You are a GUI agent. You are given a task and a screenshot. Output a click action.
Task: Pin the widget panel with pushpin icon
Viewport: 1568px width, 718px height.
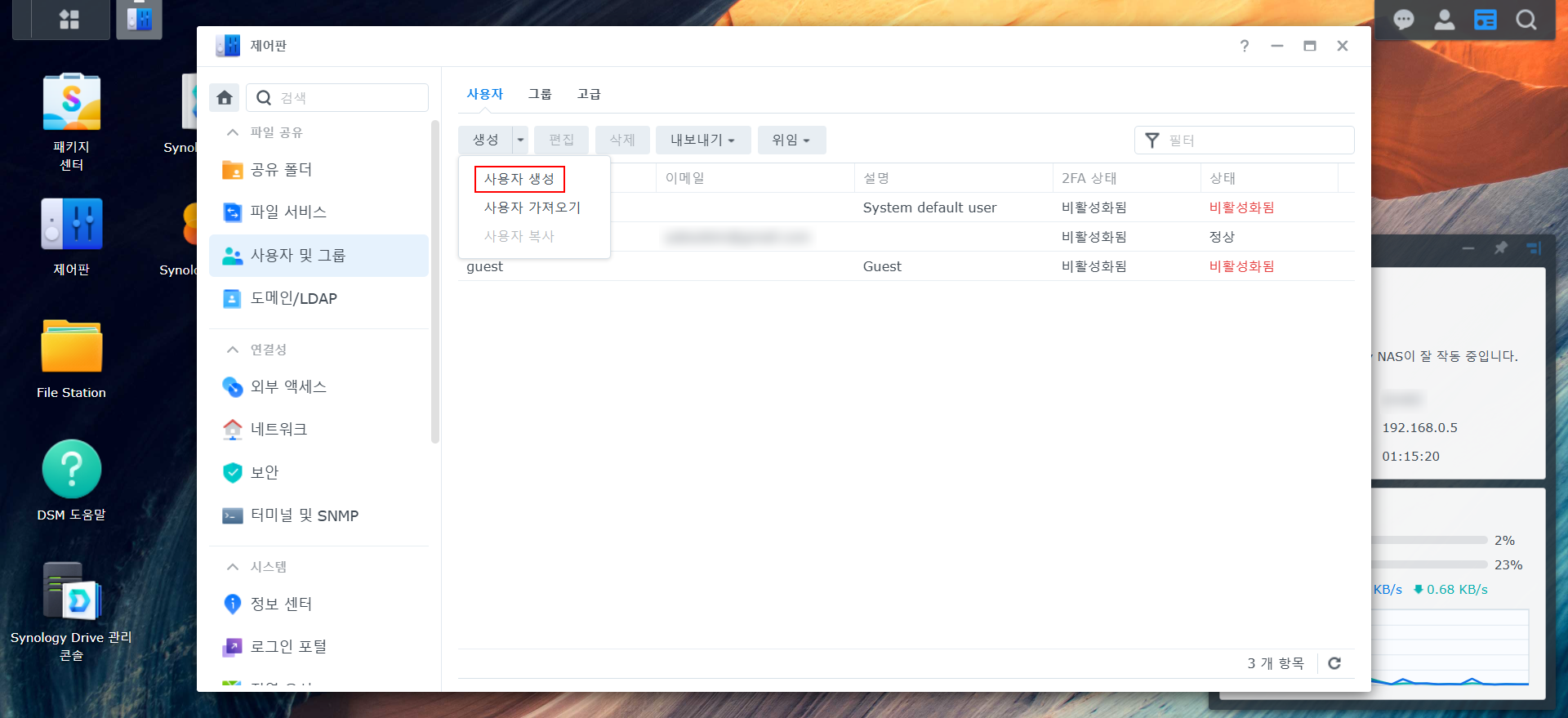1501,248
